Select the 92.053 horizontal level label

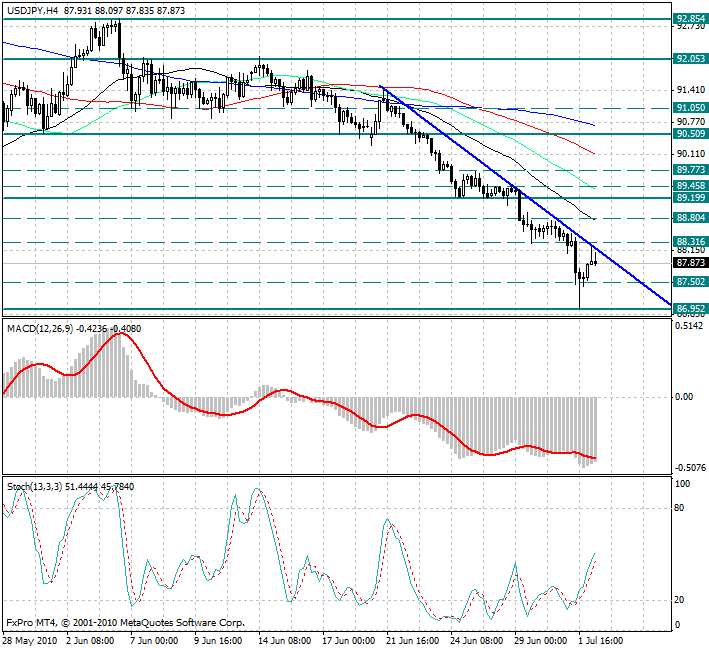[x=691, y=59]
